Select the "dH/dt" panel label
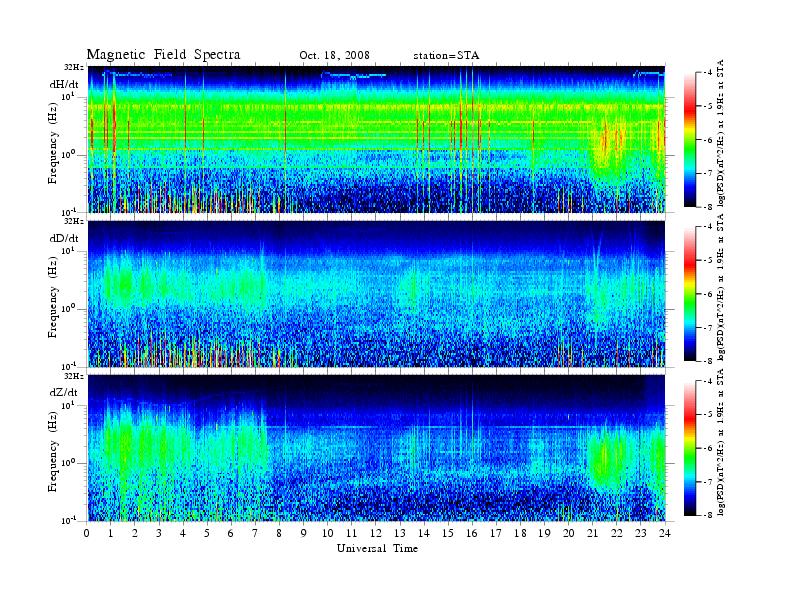This screenshot has height=612, width=792. [x=64, y=84]
